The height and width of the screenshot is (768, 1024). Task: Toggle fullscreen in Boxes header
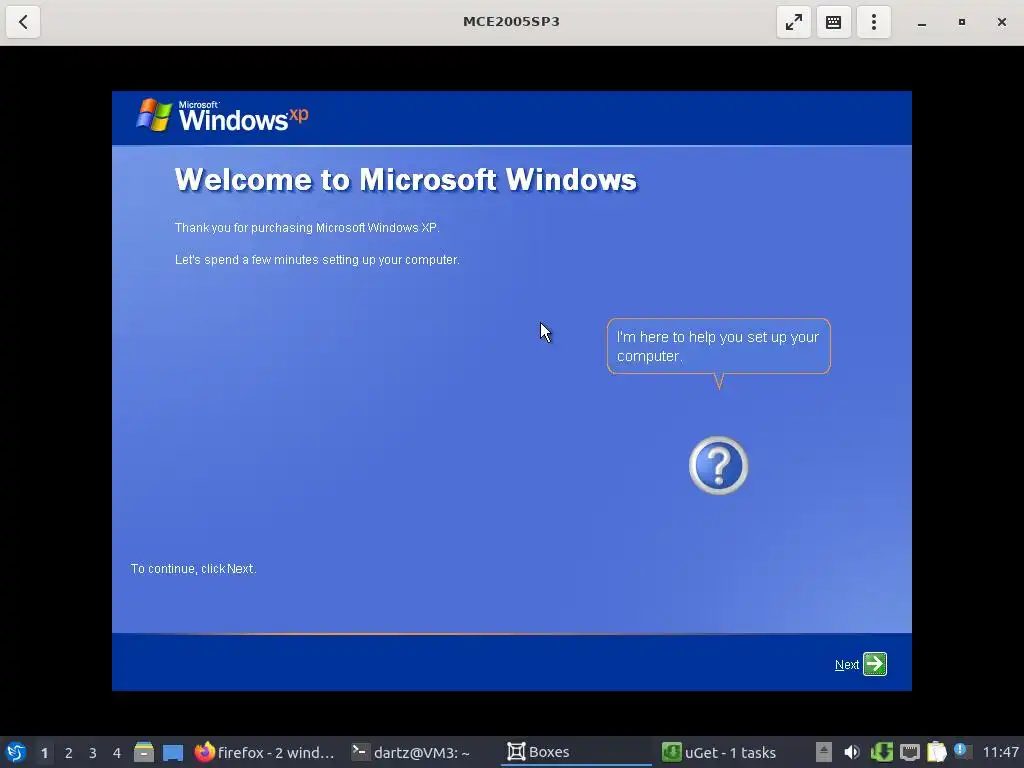(x=793, y=22)
